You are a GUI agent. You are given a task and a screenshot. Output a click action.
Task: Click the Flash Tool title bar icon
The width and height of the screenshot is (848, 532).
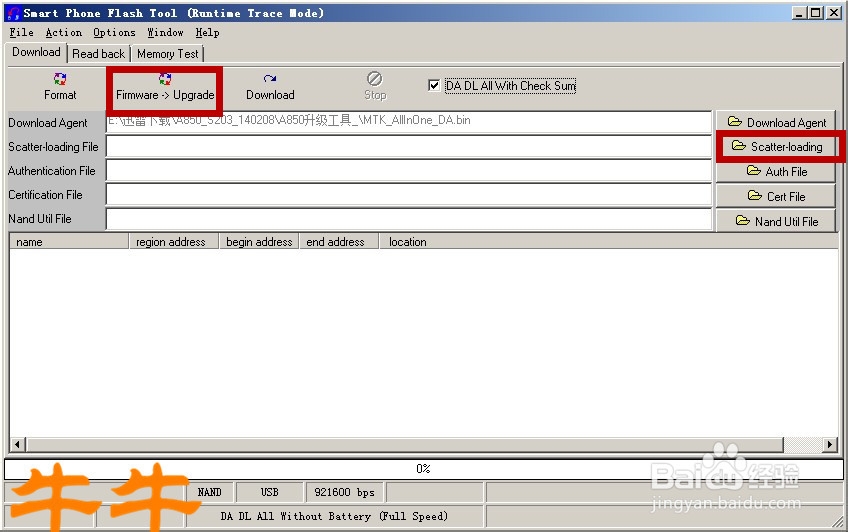[14, 13]
